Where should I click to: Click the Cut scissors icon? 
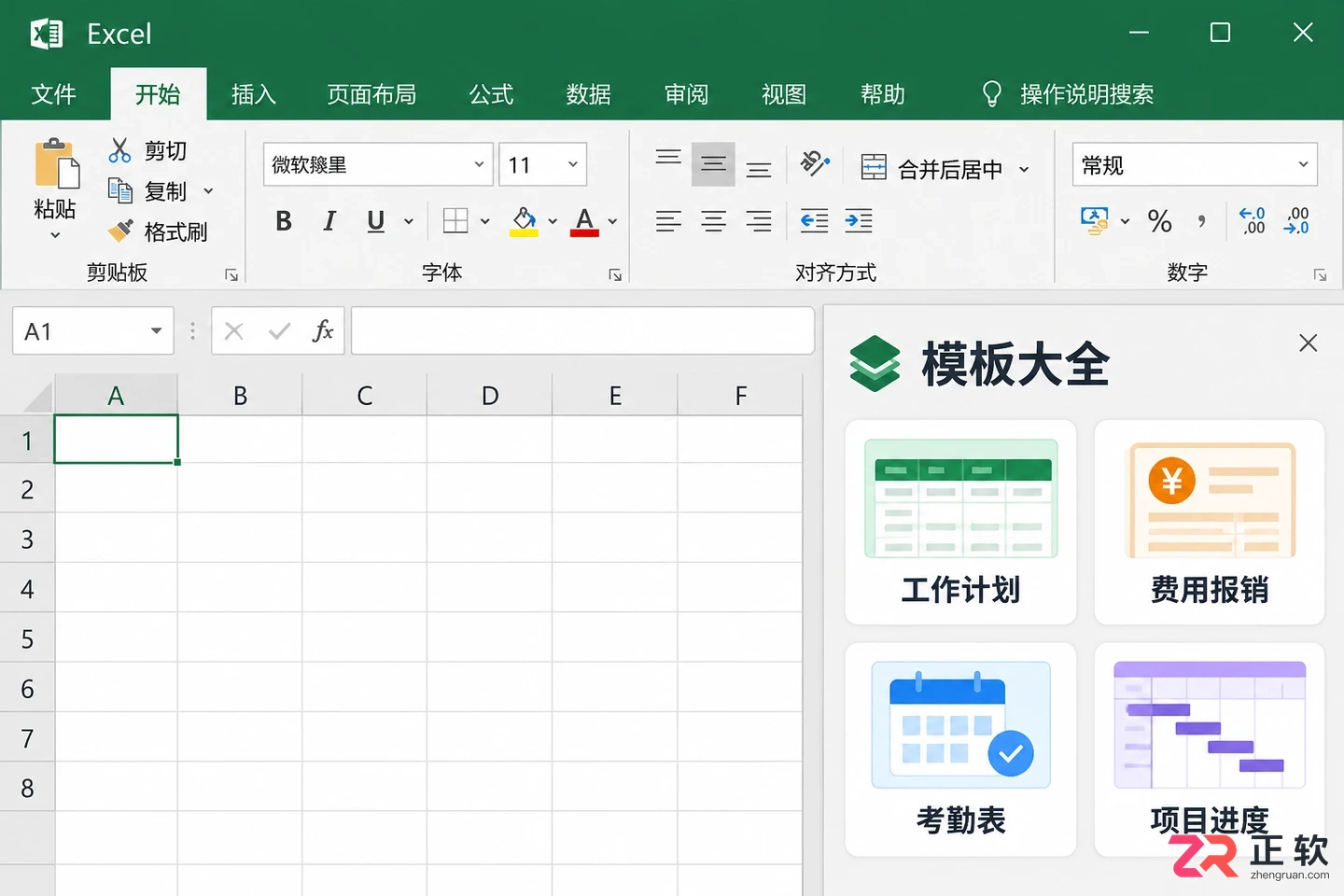click(x=119, y=150)
